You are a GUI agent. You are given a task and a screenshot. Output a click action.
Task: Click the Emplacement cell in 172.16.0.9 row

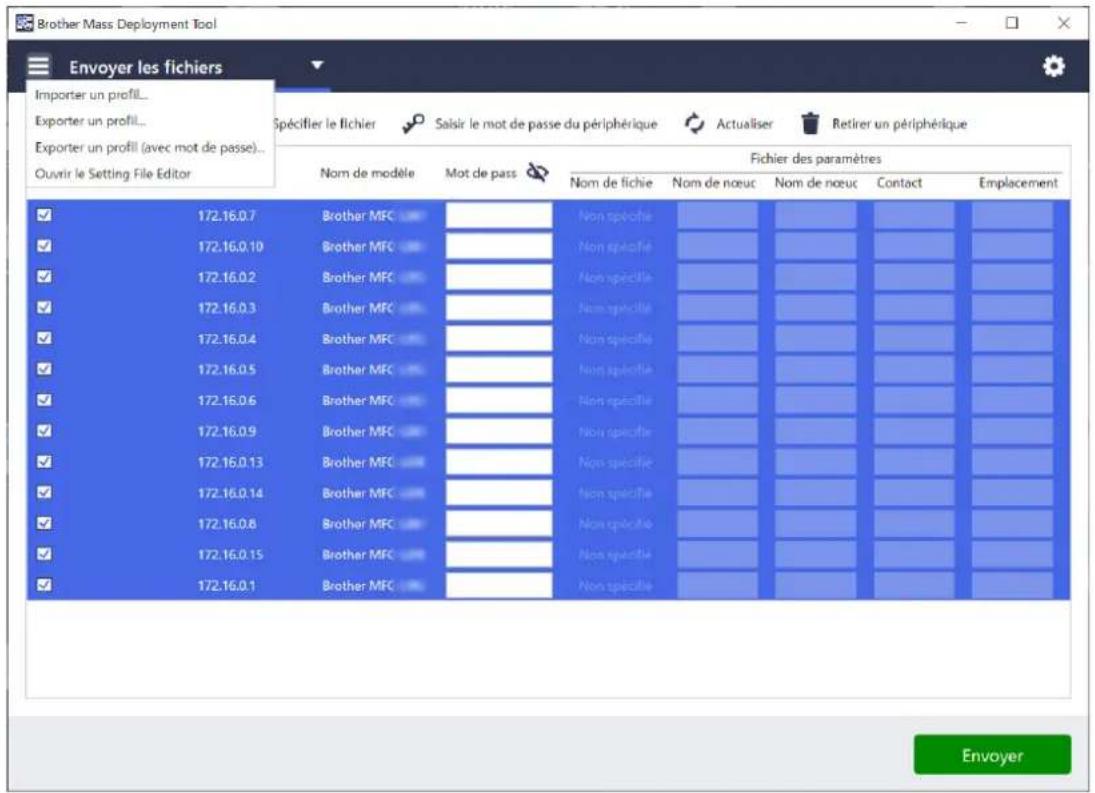1012,431
